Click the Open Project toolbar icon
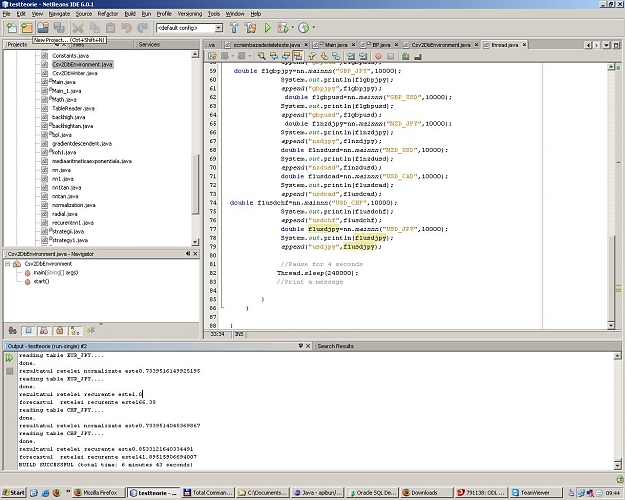Viewport: 625px width, 500px height. 43,28
